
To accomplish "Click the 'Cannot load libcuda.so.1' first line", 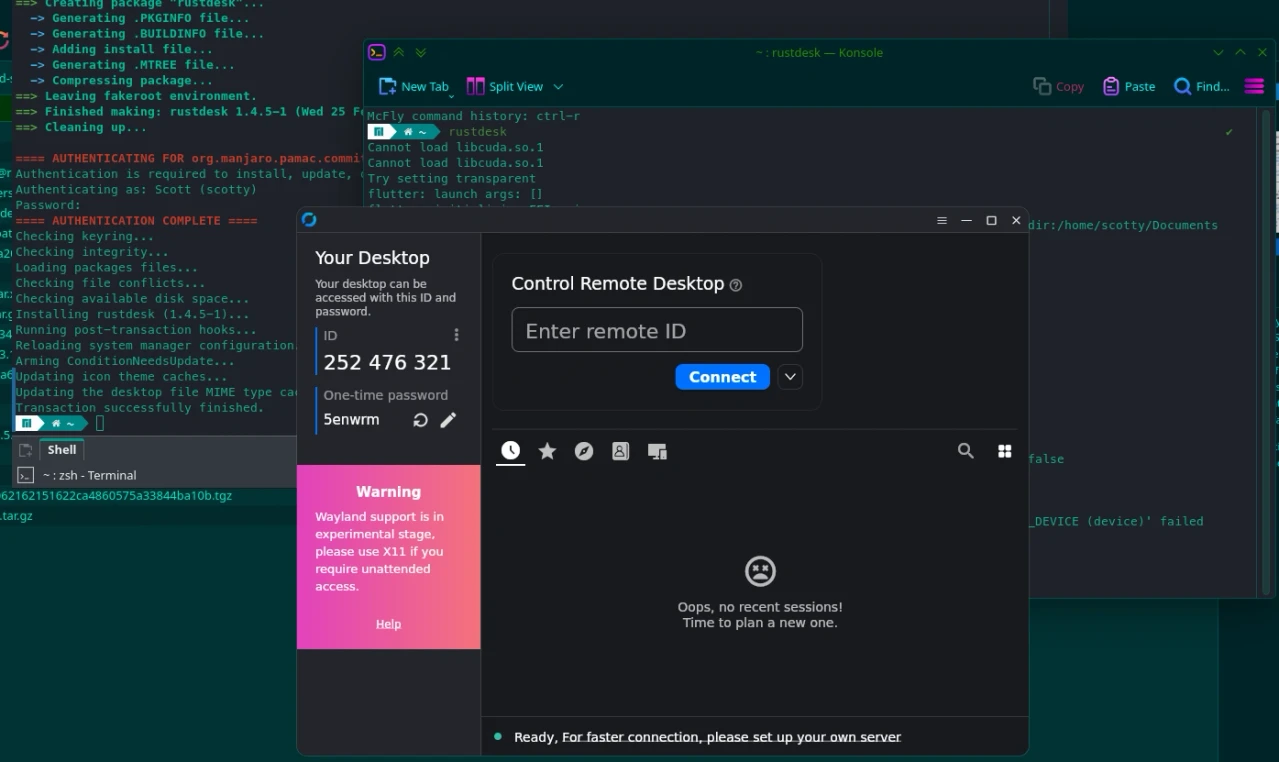I will click(455, 147).
